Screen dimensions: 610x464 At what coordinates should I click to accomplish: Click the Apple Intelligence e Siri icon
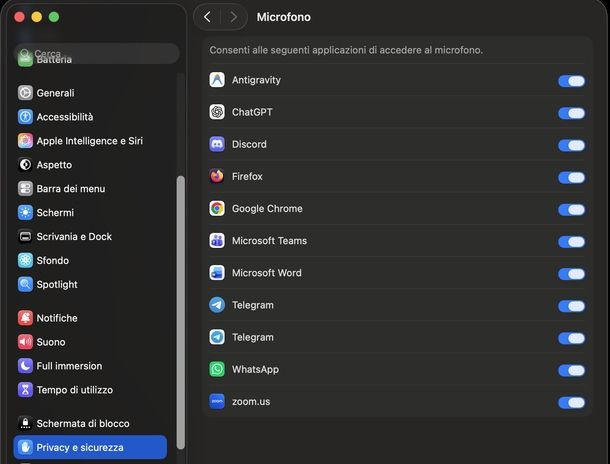[x=25, y=141]
